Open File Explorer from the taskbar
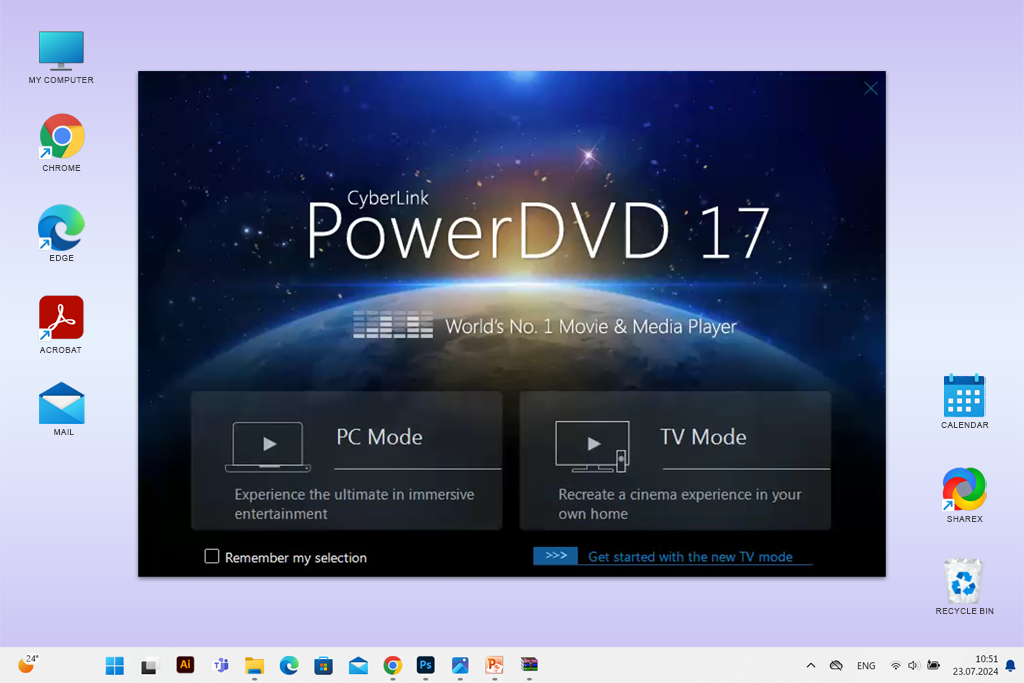Image resolution: width=1024 pixels, height=683 pixels. pos(255,665)
